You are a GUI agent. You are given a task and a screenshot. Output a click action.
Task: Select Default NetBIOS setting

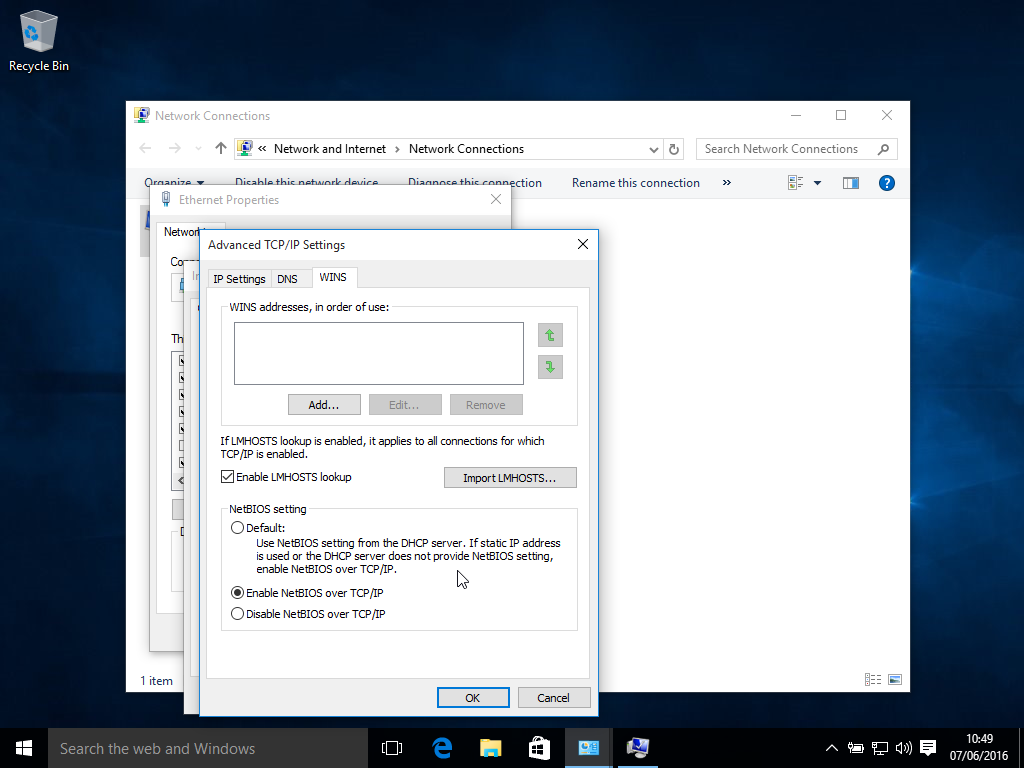pos(238,528)
